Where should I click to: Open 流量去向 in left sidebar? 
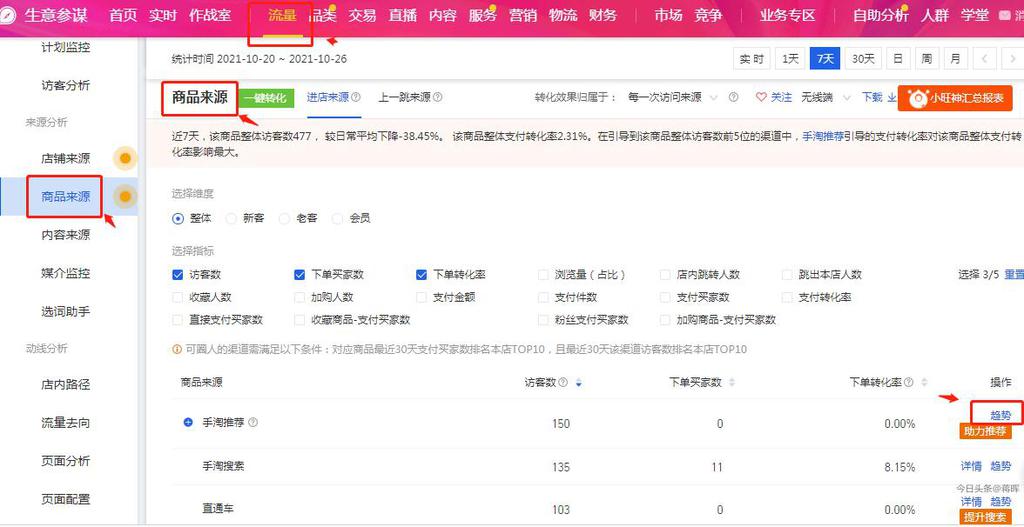66,423
